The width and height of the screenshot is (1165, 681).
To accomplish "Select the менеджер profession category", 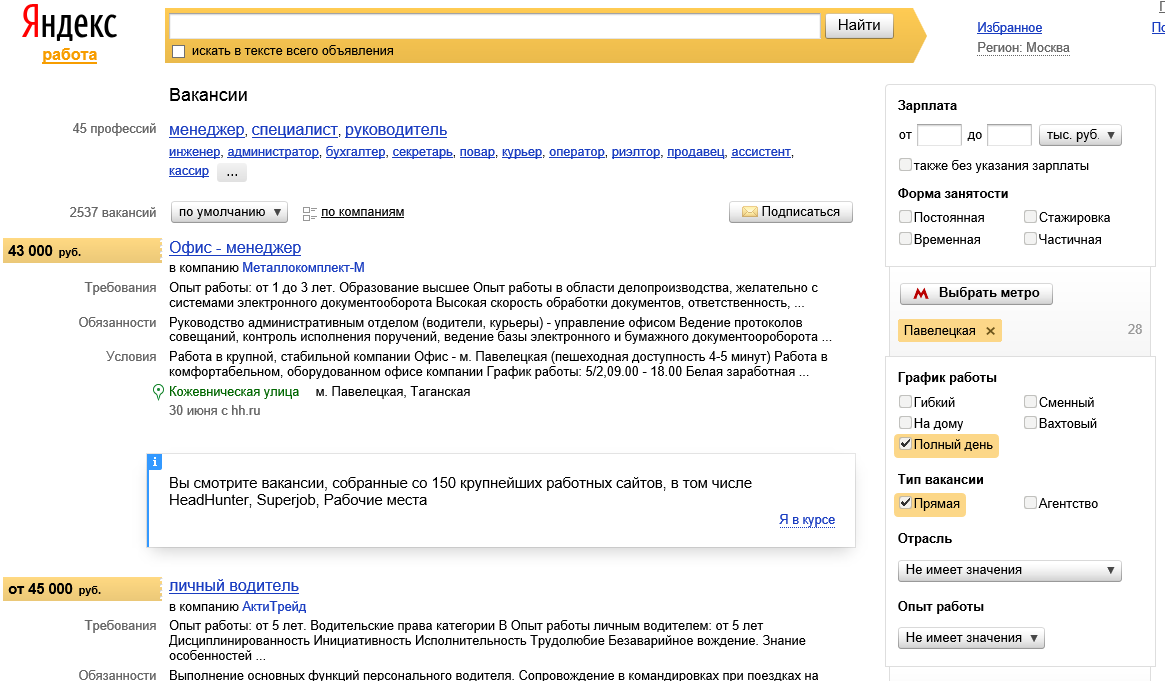I will coord(206,130).
